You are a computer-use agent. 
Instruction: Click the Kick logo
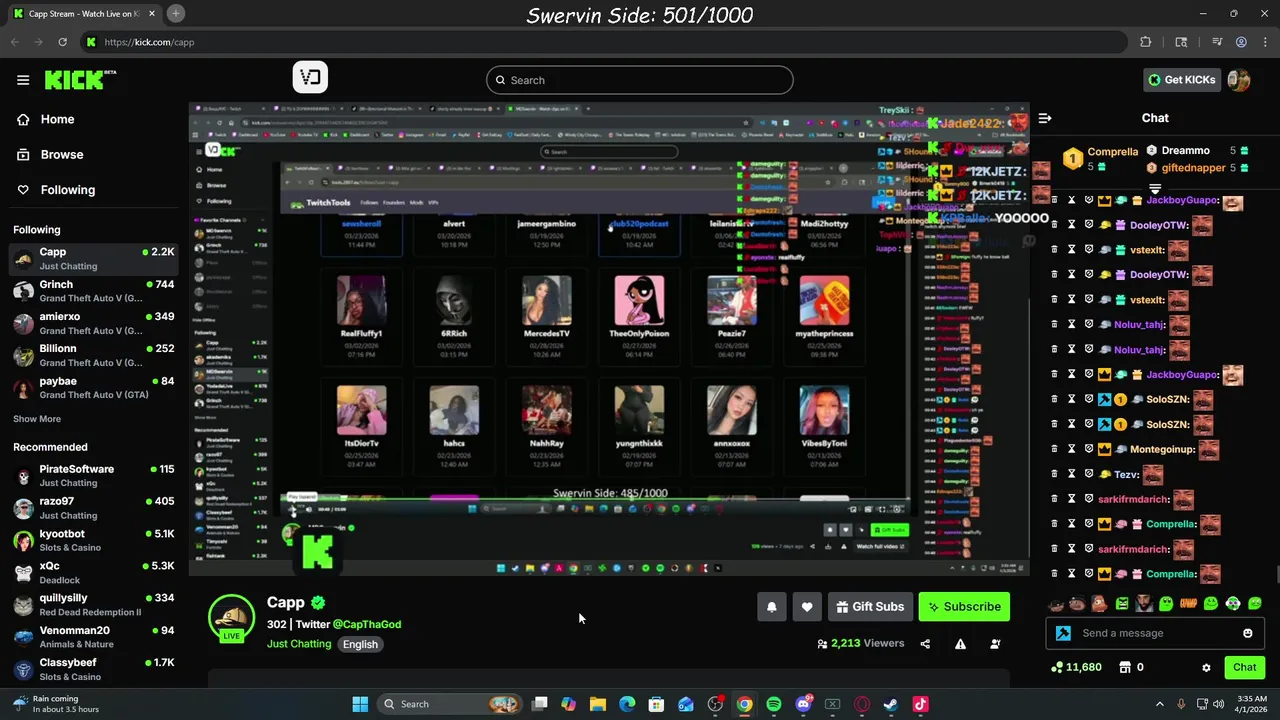point(80,80)
